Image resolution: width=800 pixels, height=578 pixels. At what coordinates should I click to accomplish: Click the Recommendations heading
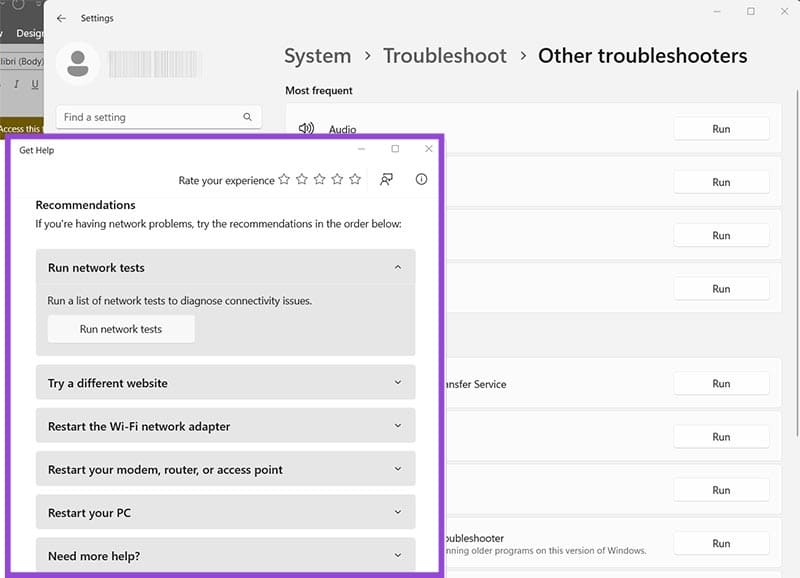point(85,205)
